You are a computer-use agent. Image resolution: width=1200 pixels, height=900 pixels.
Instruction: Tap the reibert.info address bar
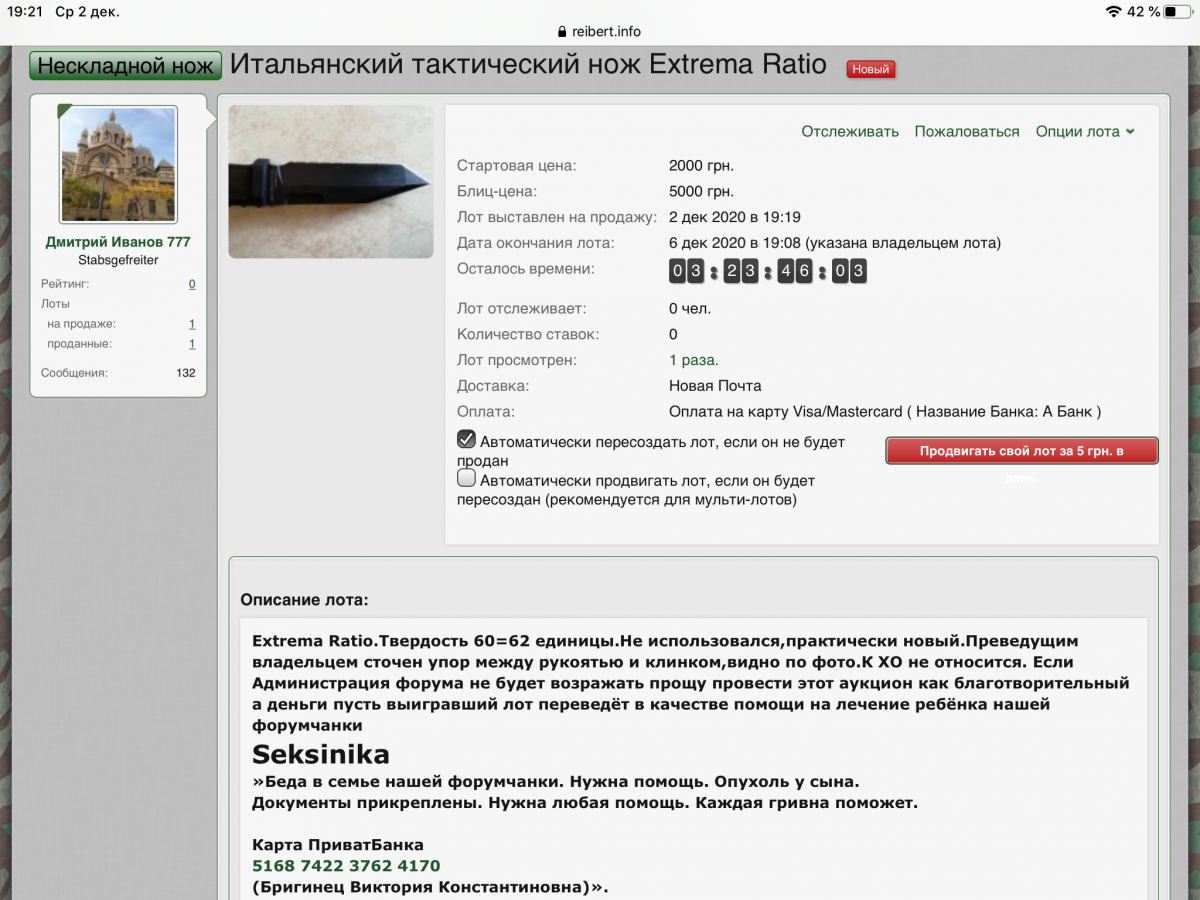tap(598, 31)
